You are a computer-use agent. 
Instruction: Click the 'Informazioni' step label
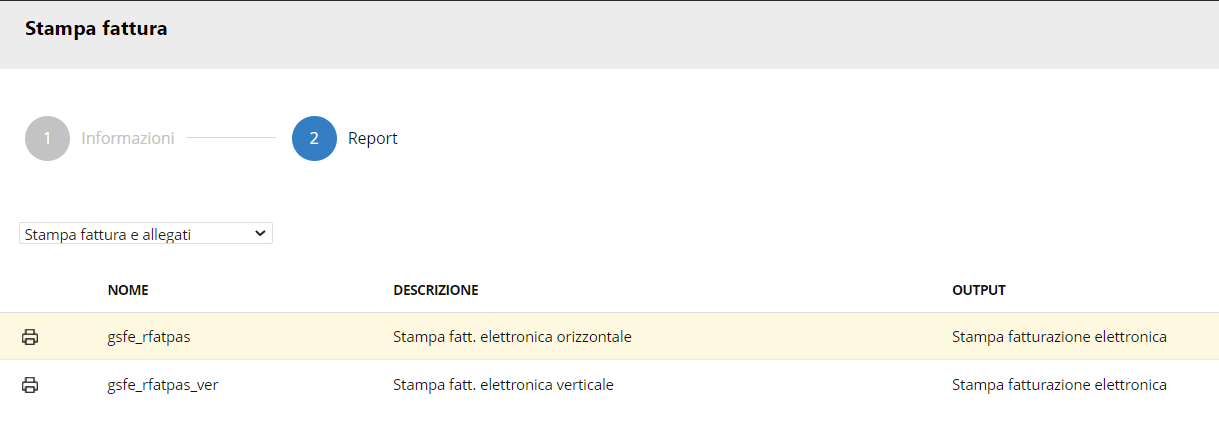click(x=128, y=138)
